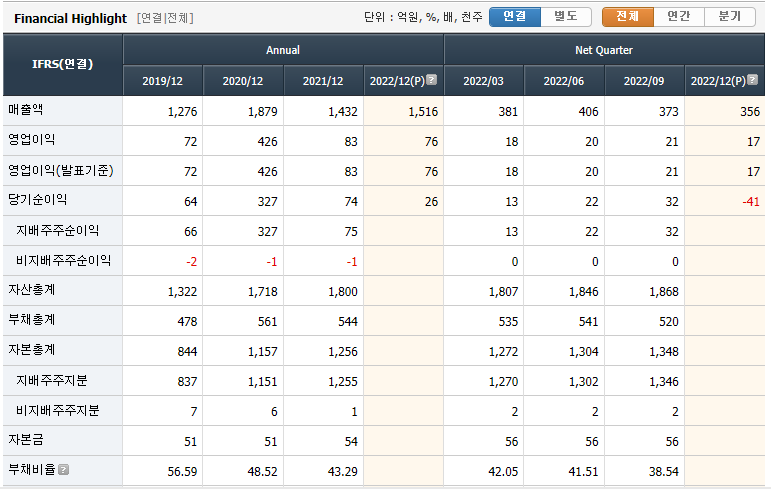771x489 pixels.
Task: Click 매출액 value 1,879
Action: [263, 112]
